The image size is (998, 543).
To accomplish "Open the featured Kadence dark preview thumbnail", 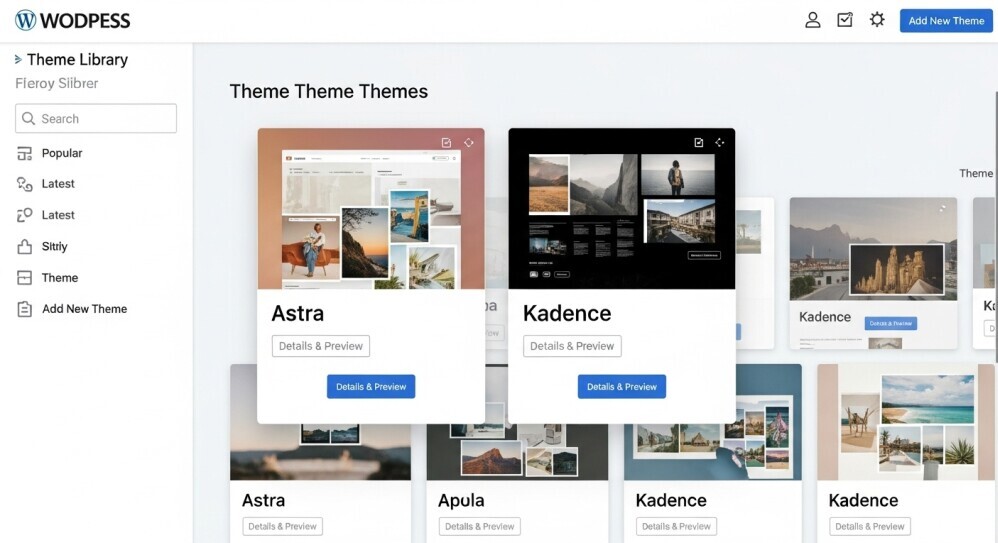I will [622, 209].
